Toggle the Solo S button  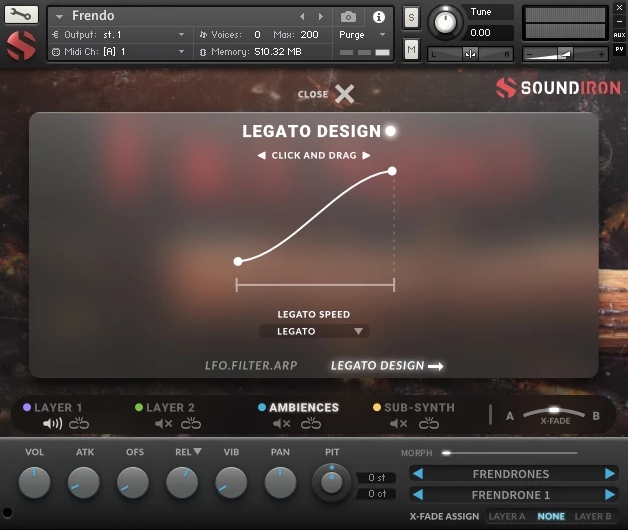[411, 17]
